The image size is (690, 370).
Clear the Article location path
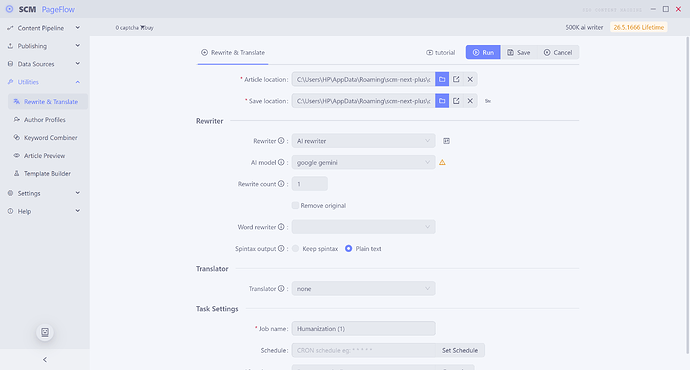(x=470, y=79)
